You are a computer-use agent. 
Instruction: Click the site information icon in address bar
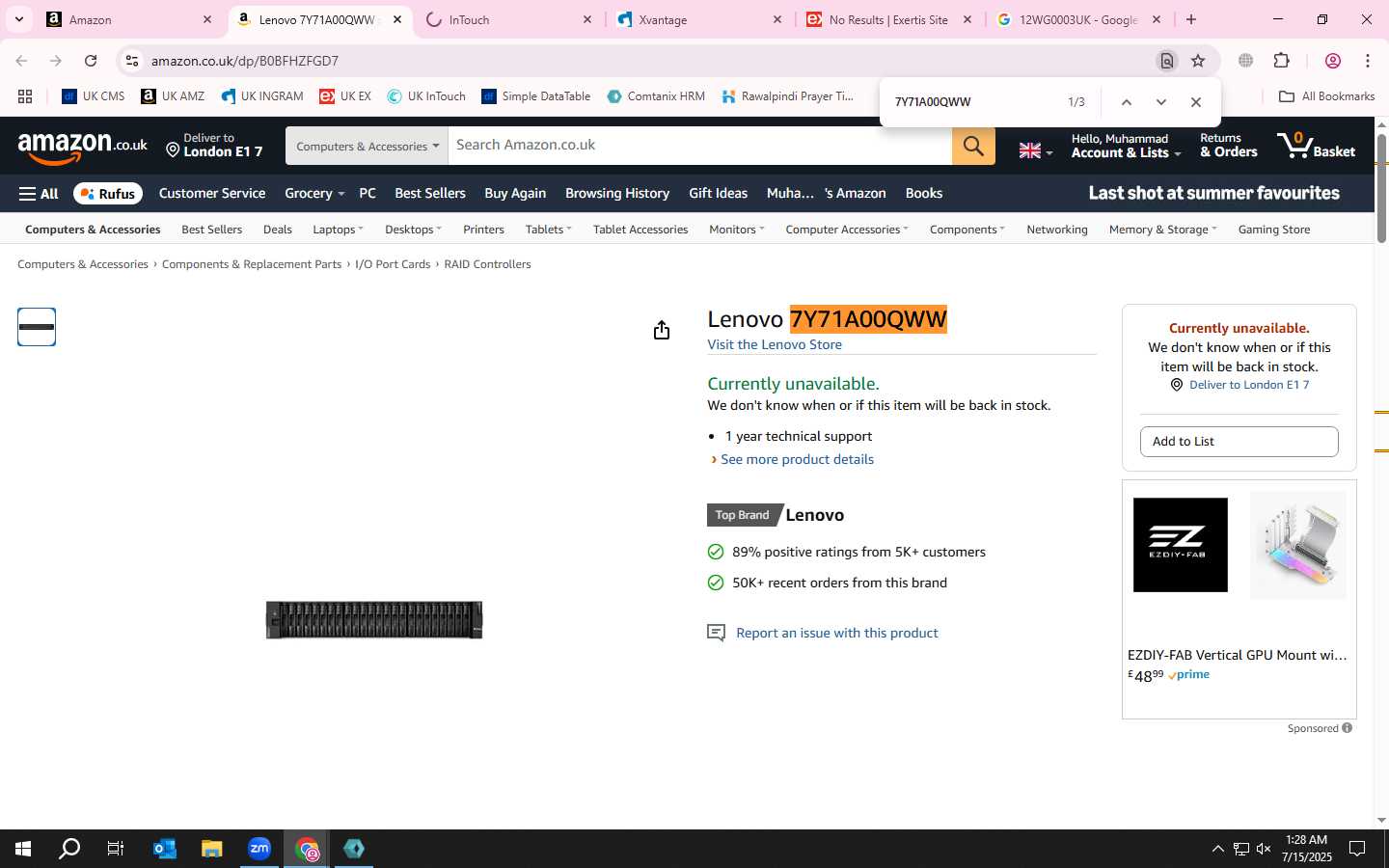click(x=132, y=61)
